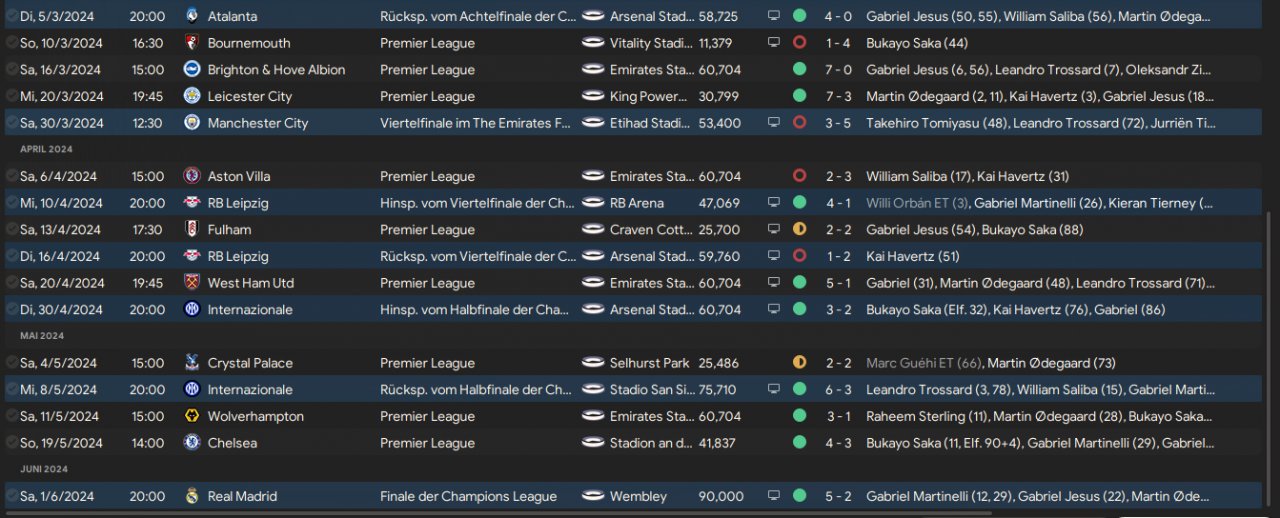Image resolution: width=1280 pixels, height=518 pixels.
Task: Click the red loss indicator for Aston Villa match
Action: 799,176
